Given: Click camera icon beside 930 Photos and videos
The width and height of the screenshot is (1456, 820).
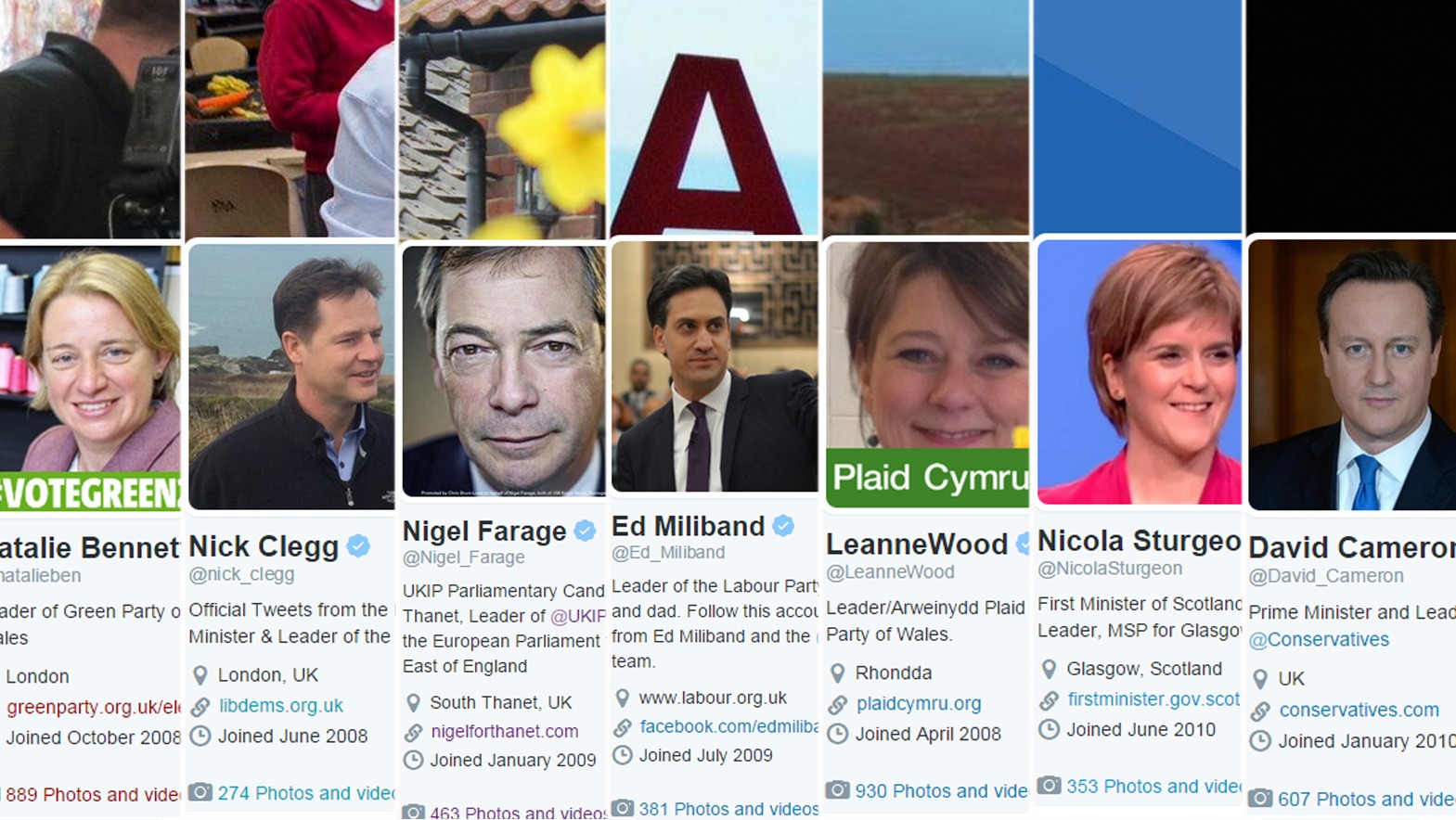Looking at the screenshot, I should coord(838,790).
